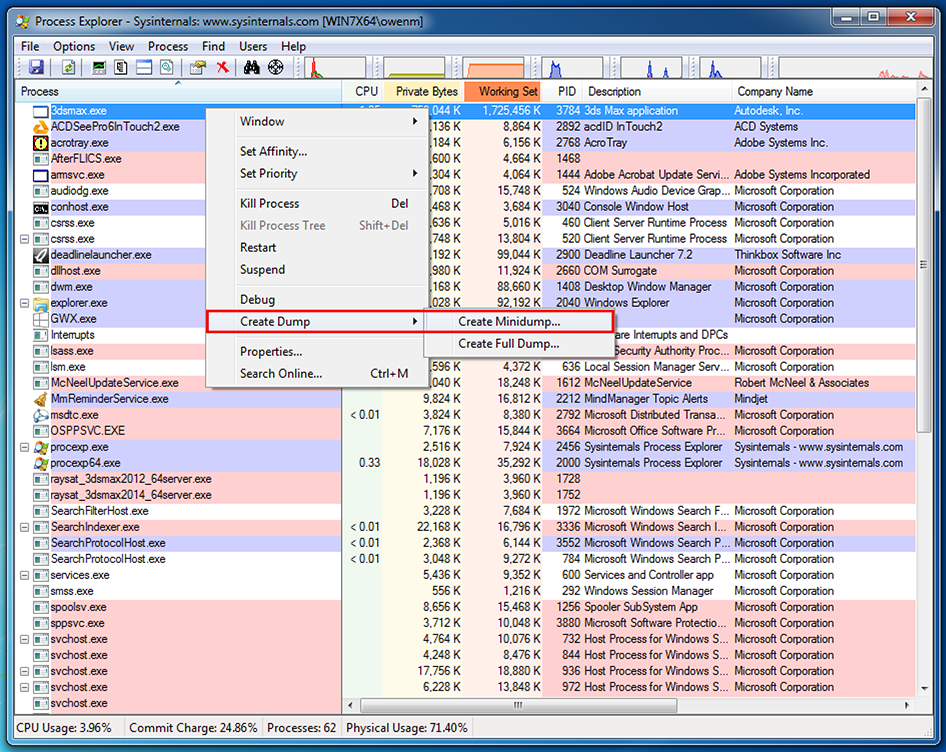
Task: Open the File menu
Action: pos(30,46)
